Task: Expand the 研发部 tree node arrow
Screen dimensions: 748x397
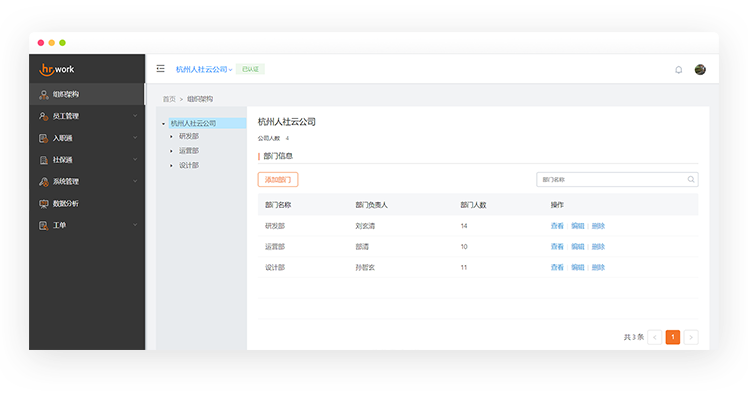Action: 171,136
